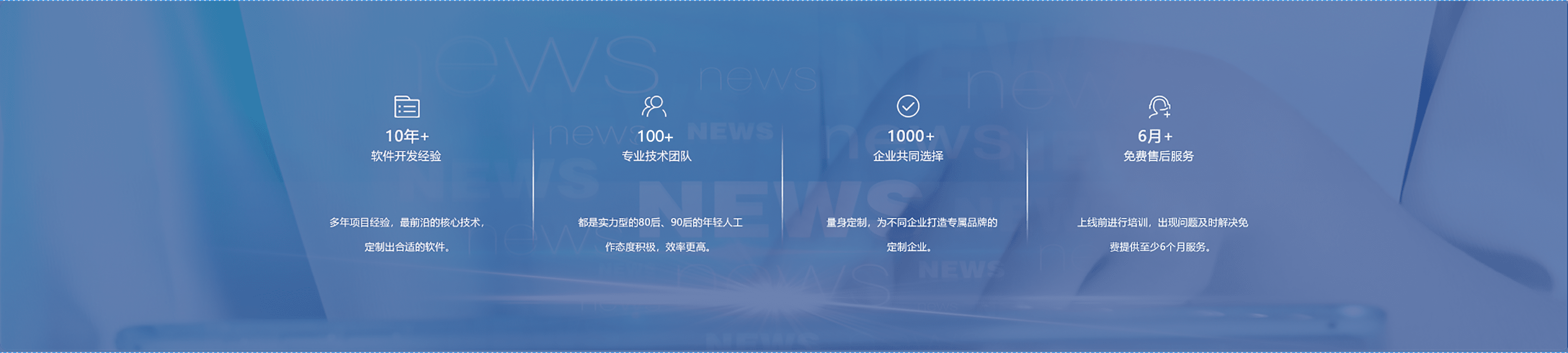1568x353 pixels.
Task: Click the text 作态度积极，效率更高。
Action: [x=659, y=247]
